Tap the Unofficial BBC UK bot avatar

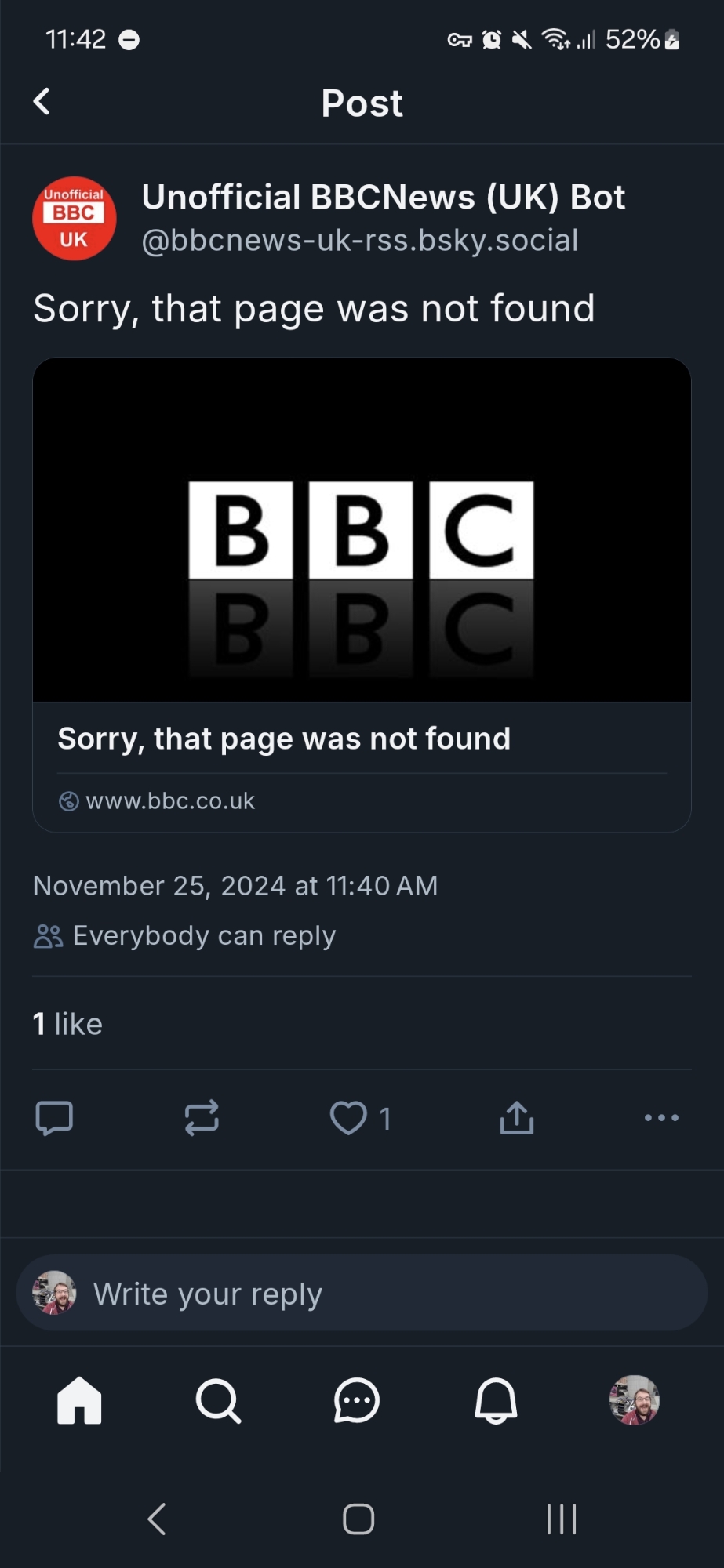[75, 218]
